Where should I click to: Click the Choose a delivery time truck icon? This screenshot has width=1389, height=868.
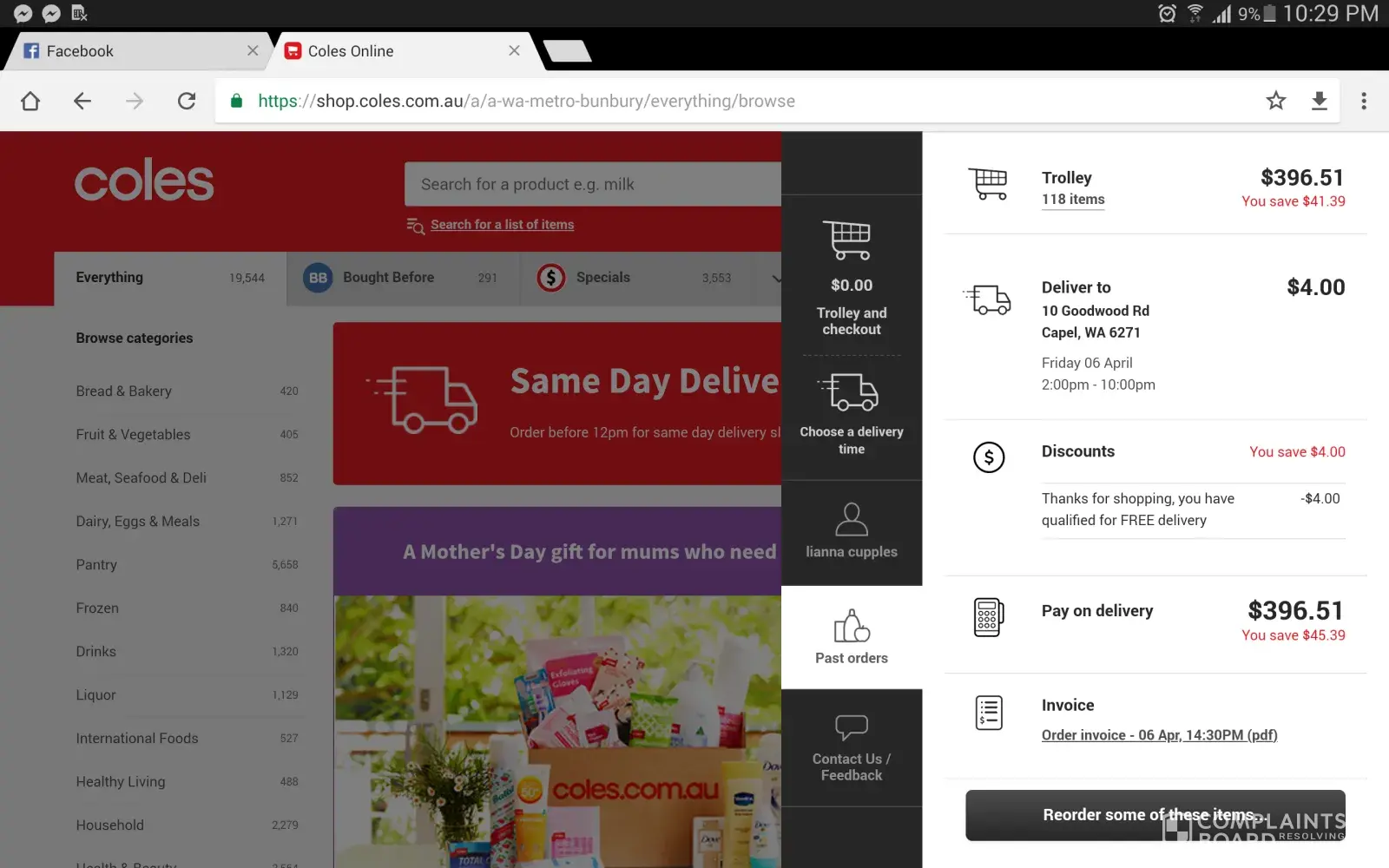851,392
